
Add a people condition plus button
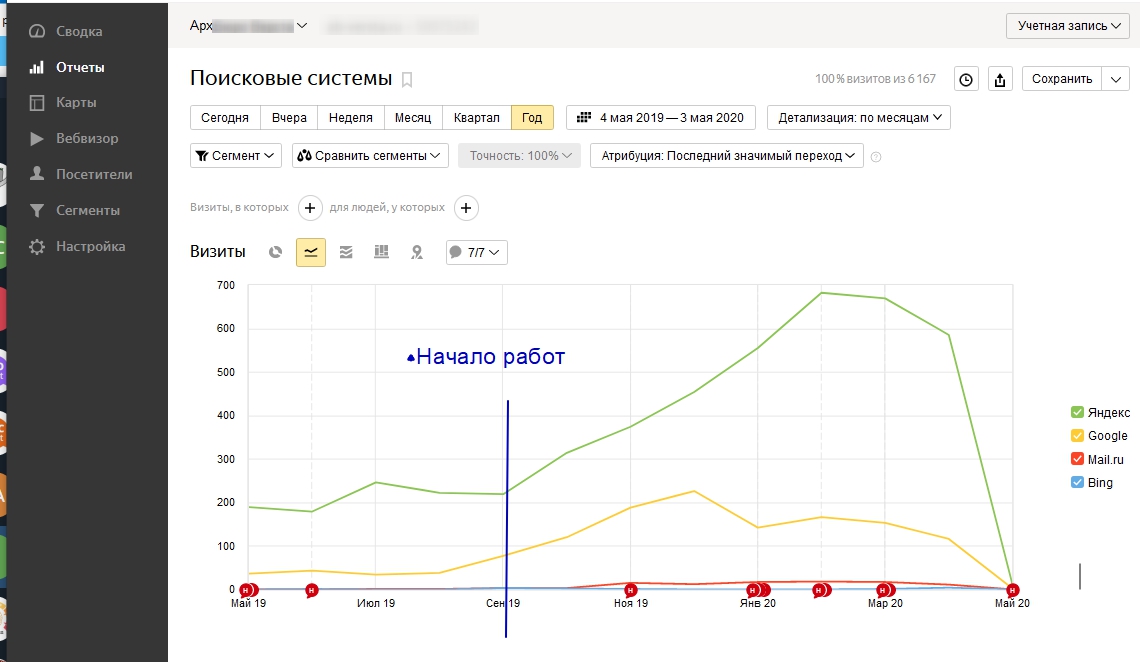[x=466, y=208]
